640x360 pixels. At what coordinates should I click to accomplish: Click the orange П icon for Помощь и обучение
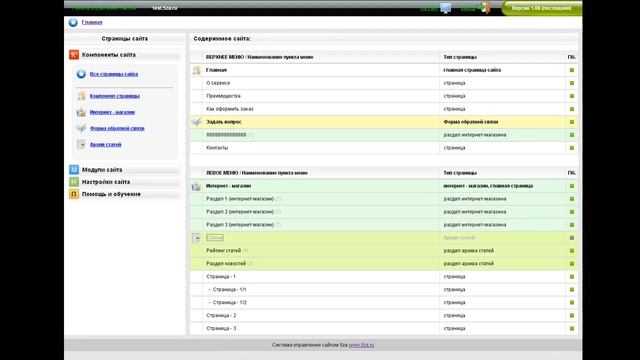[74, 194]
